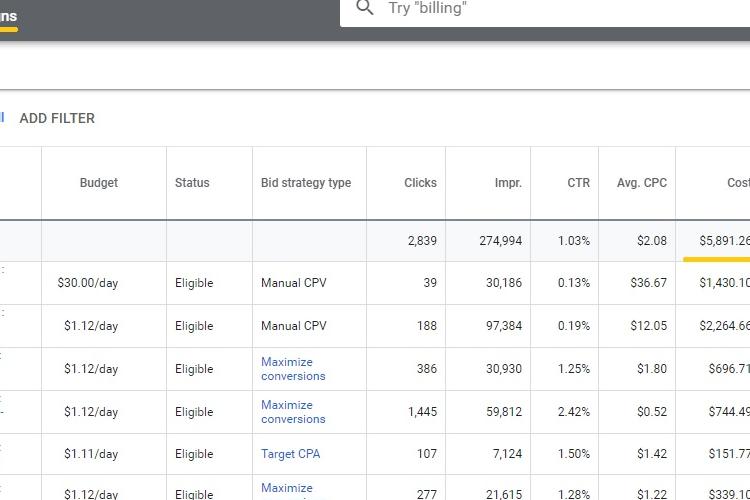Select the $30.00/day budget cell
Viewport: 750px width, 500px height.
click(x=88, y=283)
